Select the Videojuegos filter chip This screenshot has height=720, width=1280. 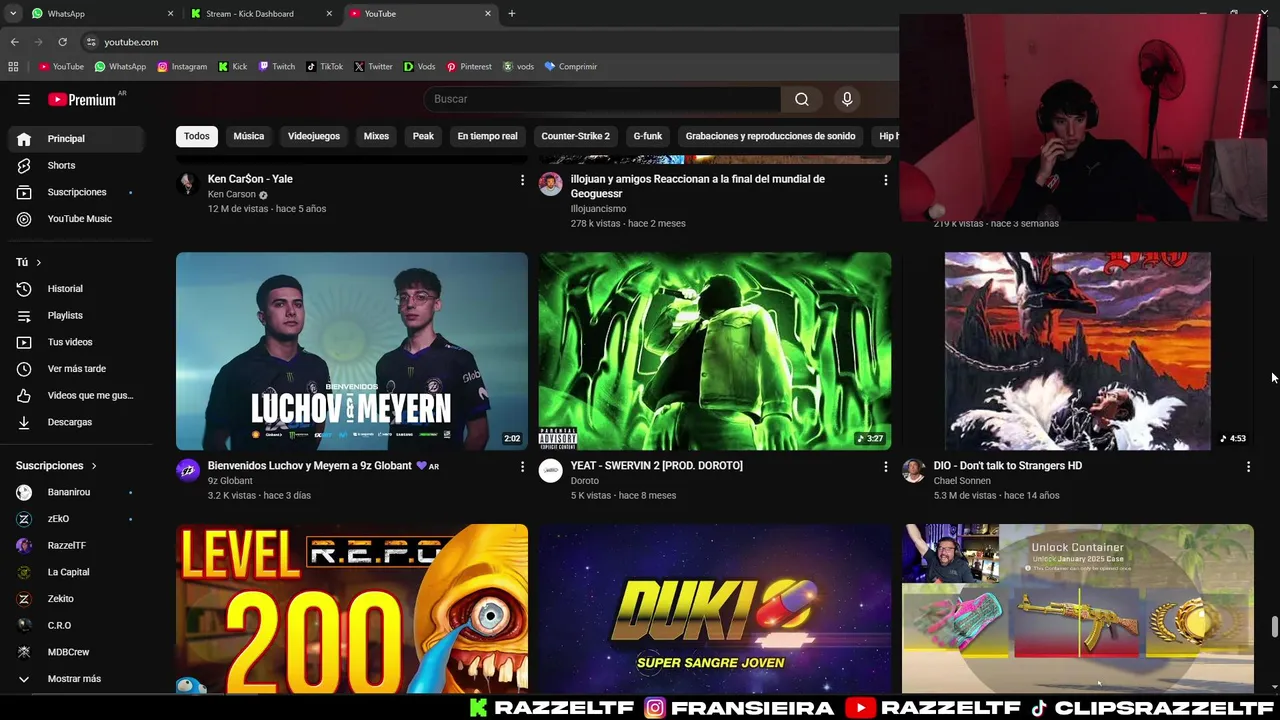tap(314, 136)
